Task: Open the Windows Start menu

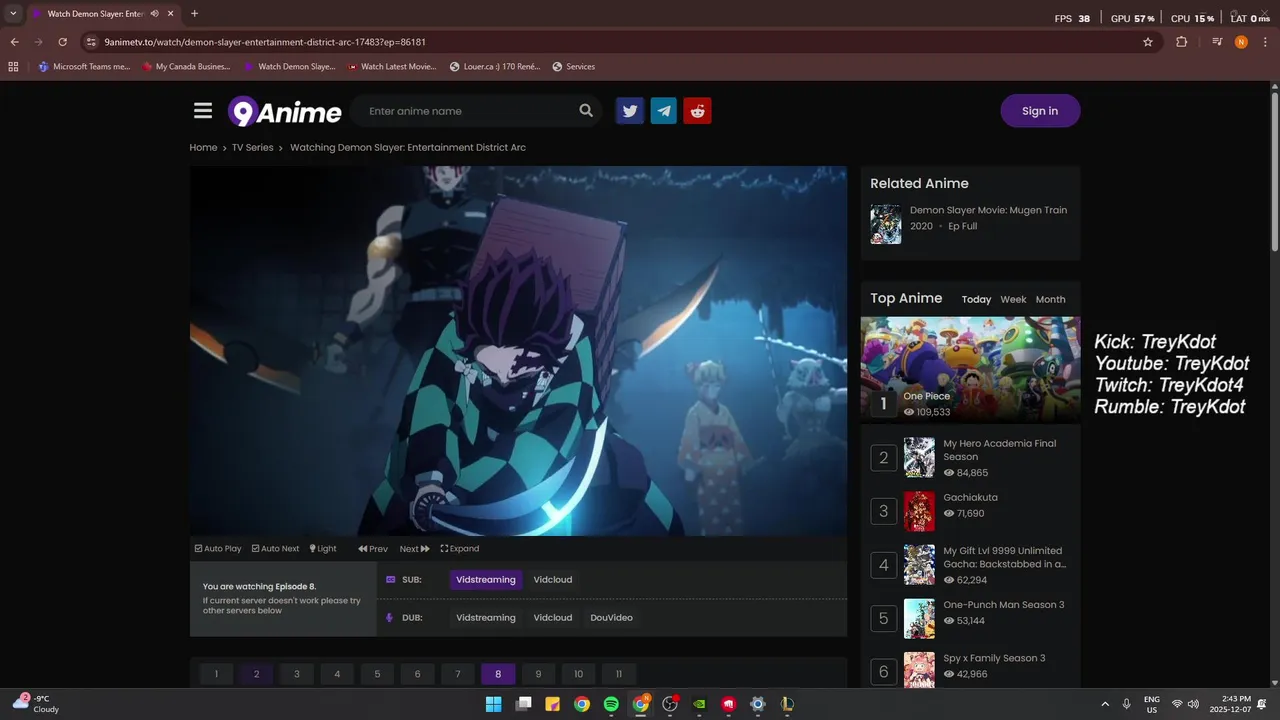Action: (493, 704)
